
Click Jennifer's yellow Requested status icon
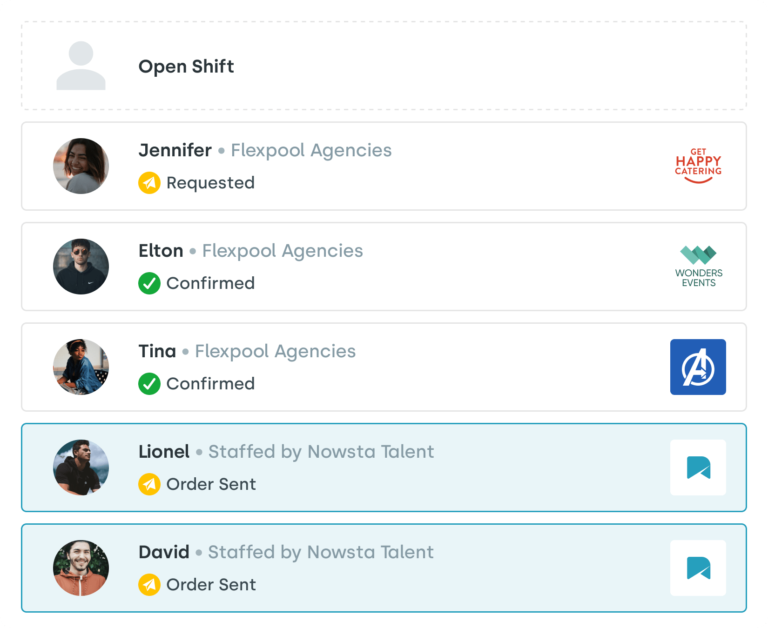point(149,183)
